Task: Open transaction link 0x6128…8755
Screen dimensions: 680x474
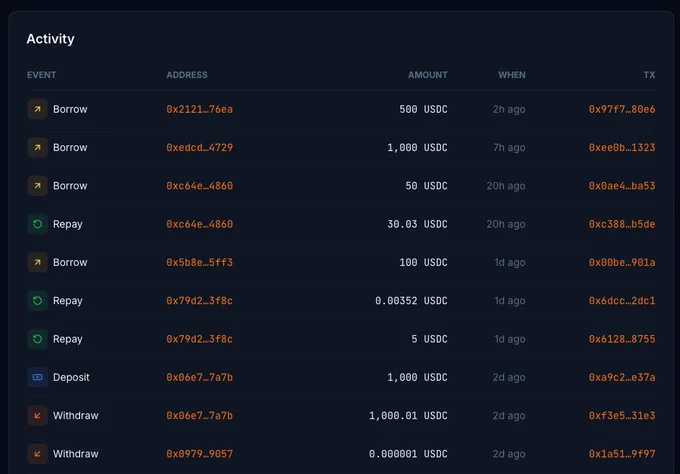Action: [622, 339]
